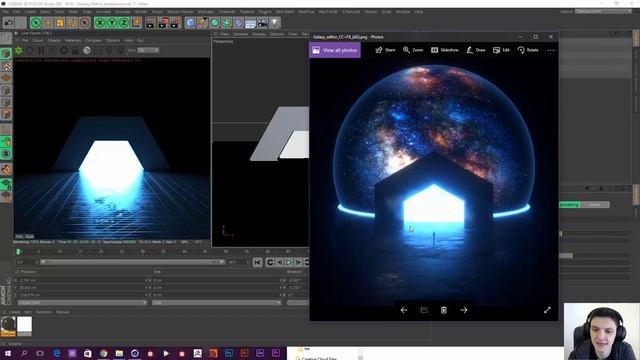
Task: Click the green Play Forwards button
Action: (289, 262)
